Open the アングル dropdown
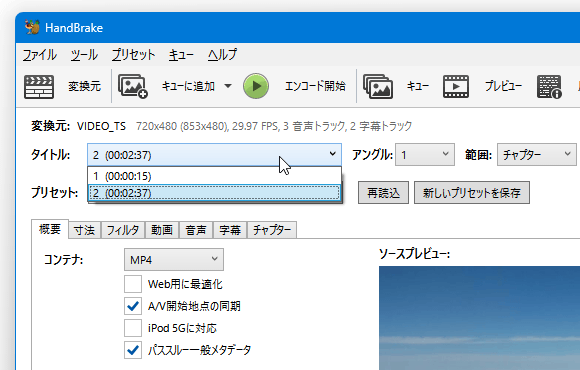The height and width of the screenshot is (370, 580). tap(425, 155)
